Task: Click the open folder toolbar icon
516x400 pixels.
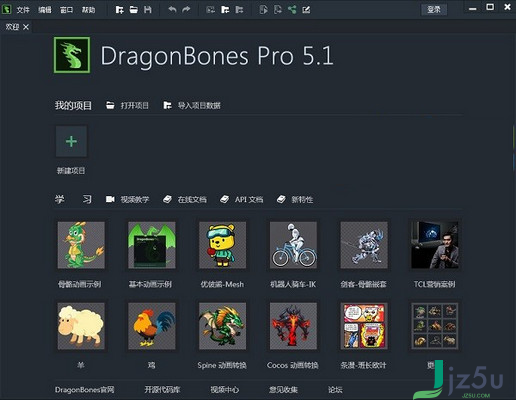Action: [x=134, y=10]
